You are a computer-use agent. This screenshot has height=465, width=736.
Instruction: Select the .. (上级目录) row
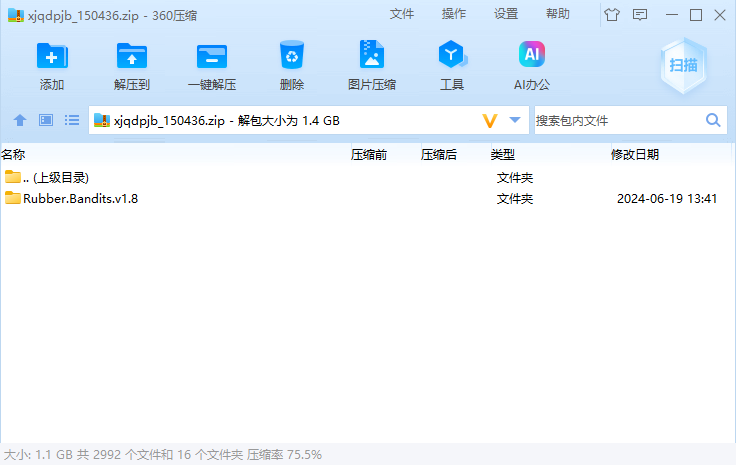point(366,177)
